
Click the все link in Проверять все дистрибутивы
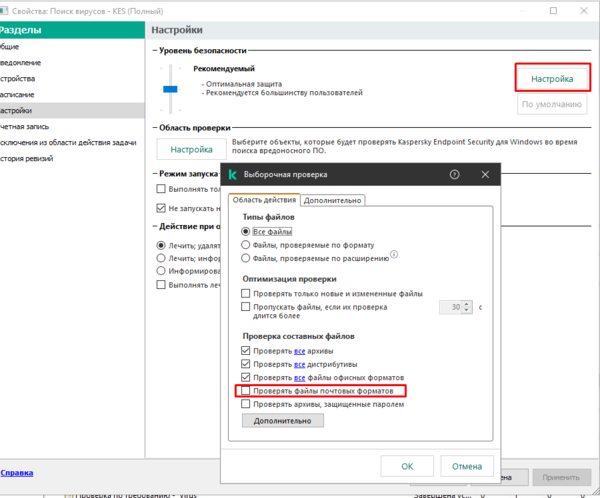pyautogui.click(x=299, y=365)
